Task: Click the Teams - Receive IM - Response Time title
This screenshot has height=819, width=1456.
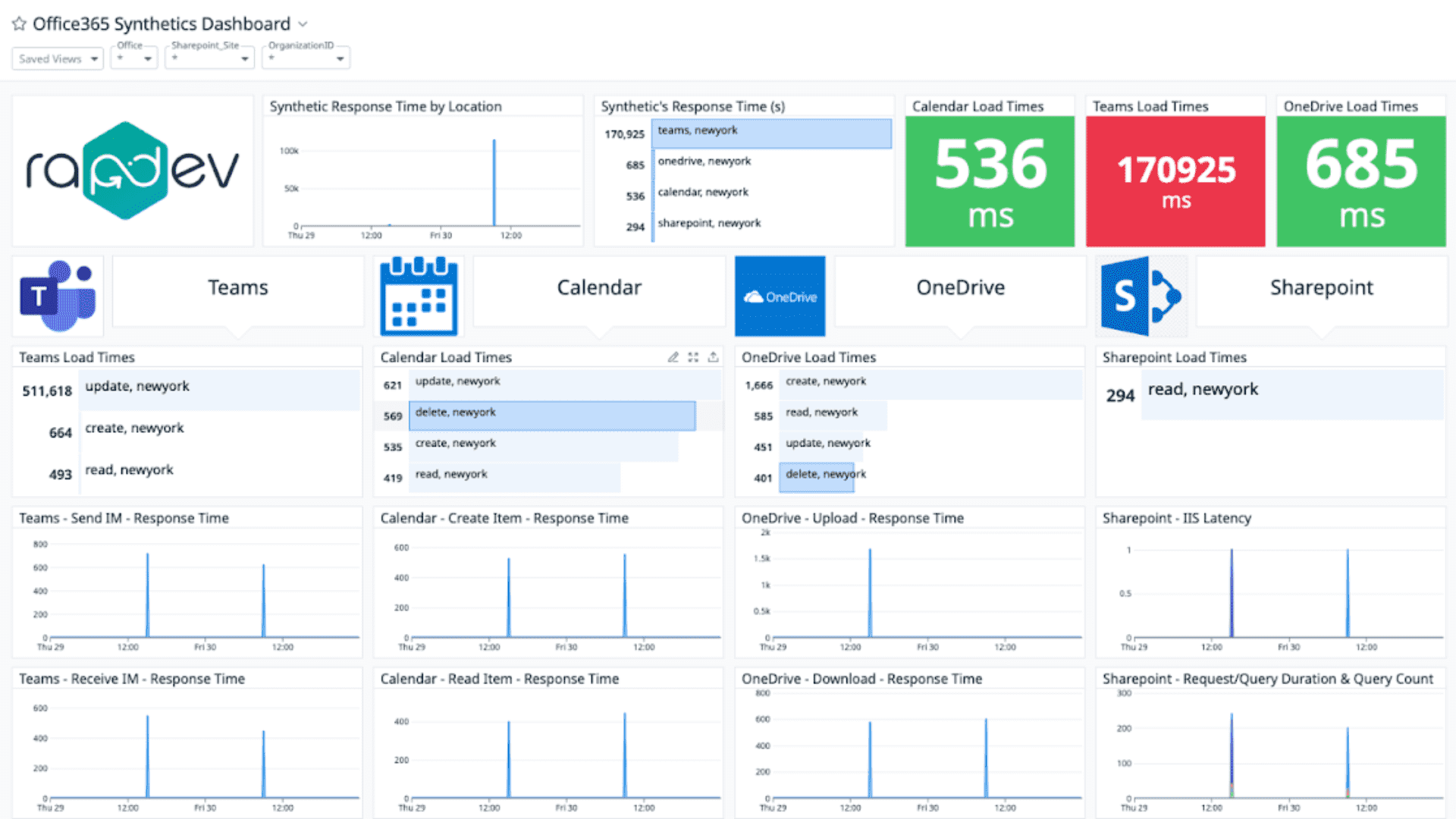Action: (132, 679)
